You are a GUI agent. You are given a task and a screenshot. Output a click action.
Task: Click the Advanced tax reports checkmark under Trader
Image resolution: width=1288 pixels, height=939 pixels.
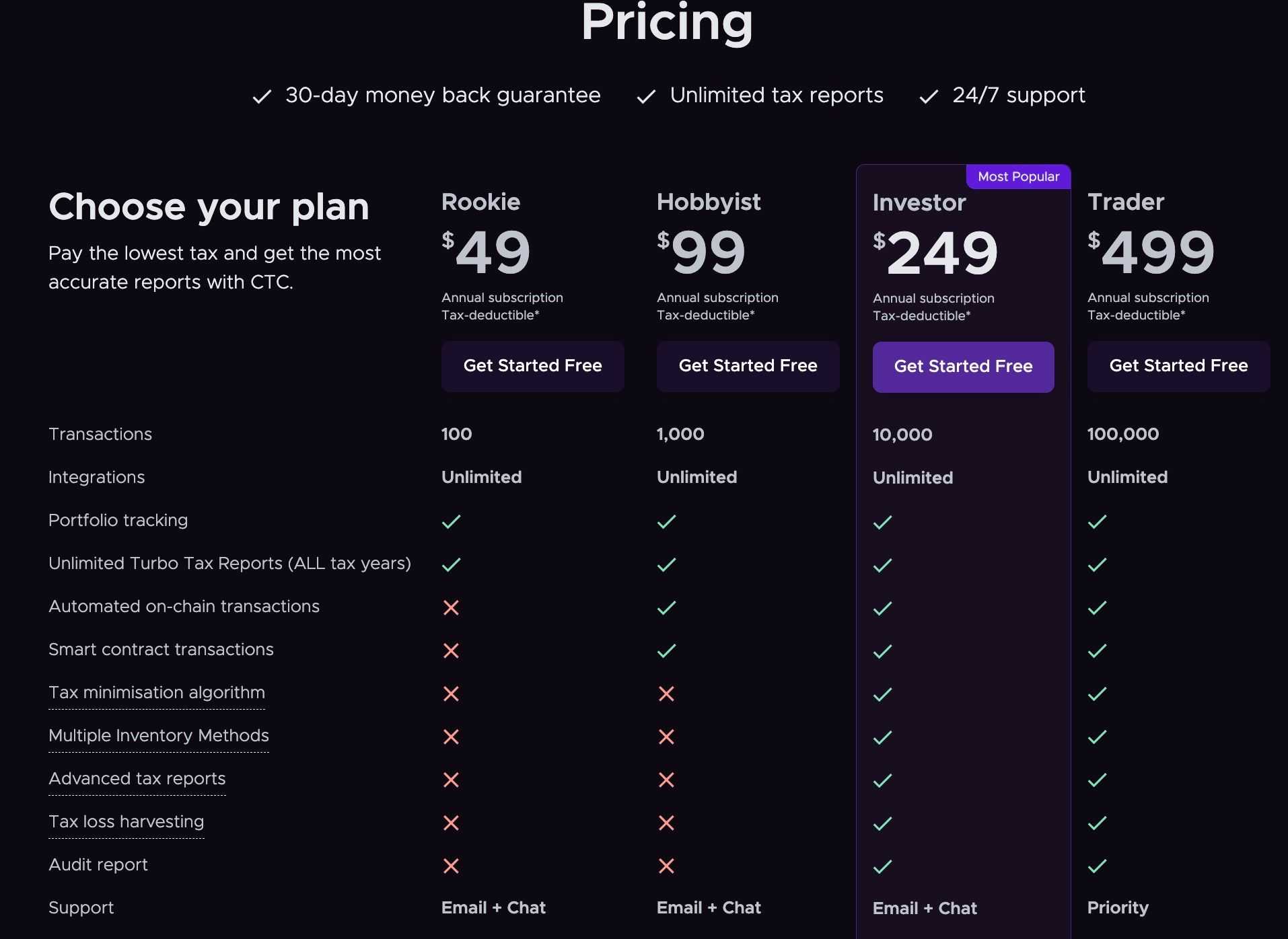[1097, 780]
